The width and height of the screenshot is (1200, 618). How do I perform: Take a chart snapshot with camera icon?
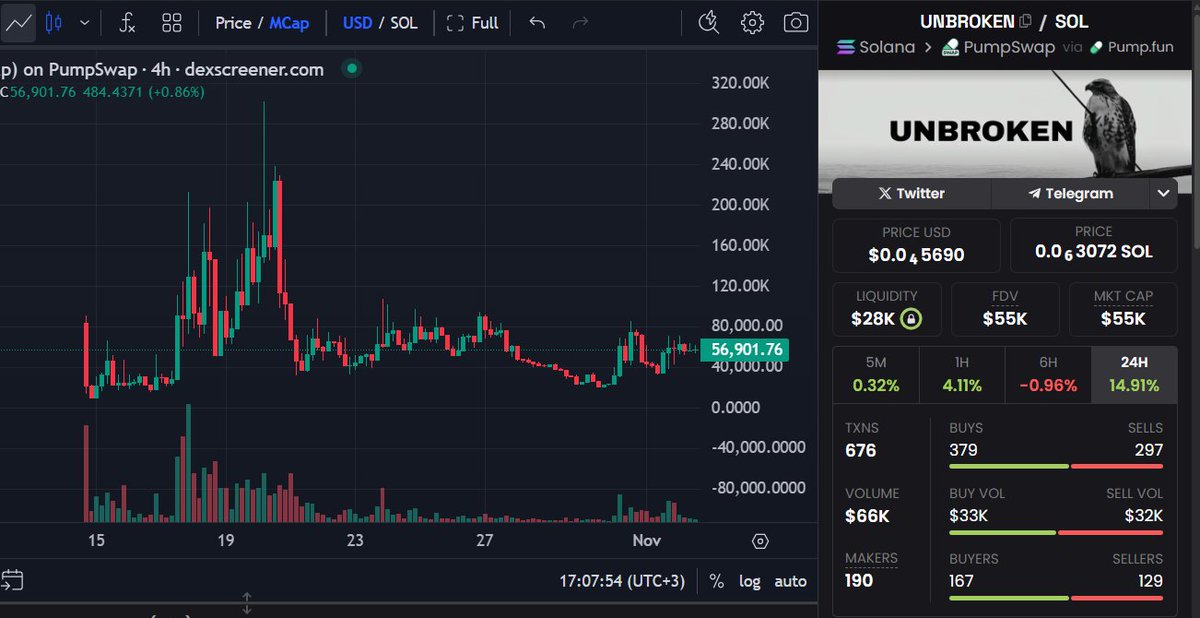click(795, 22)
